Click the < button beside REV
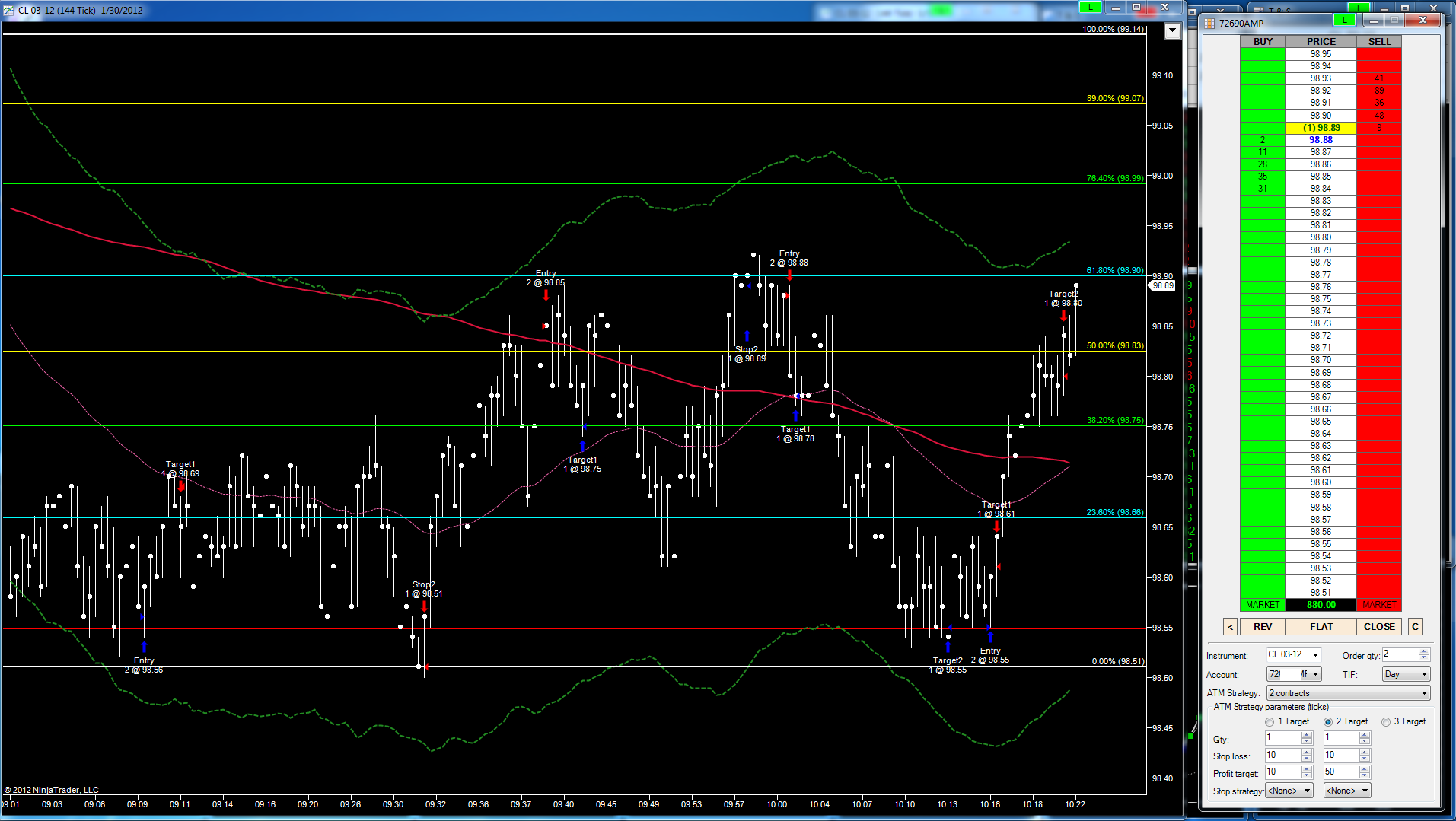Viewport: 1456px width, 821px height. (x=1231, y=627)
